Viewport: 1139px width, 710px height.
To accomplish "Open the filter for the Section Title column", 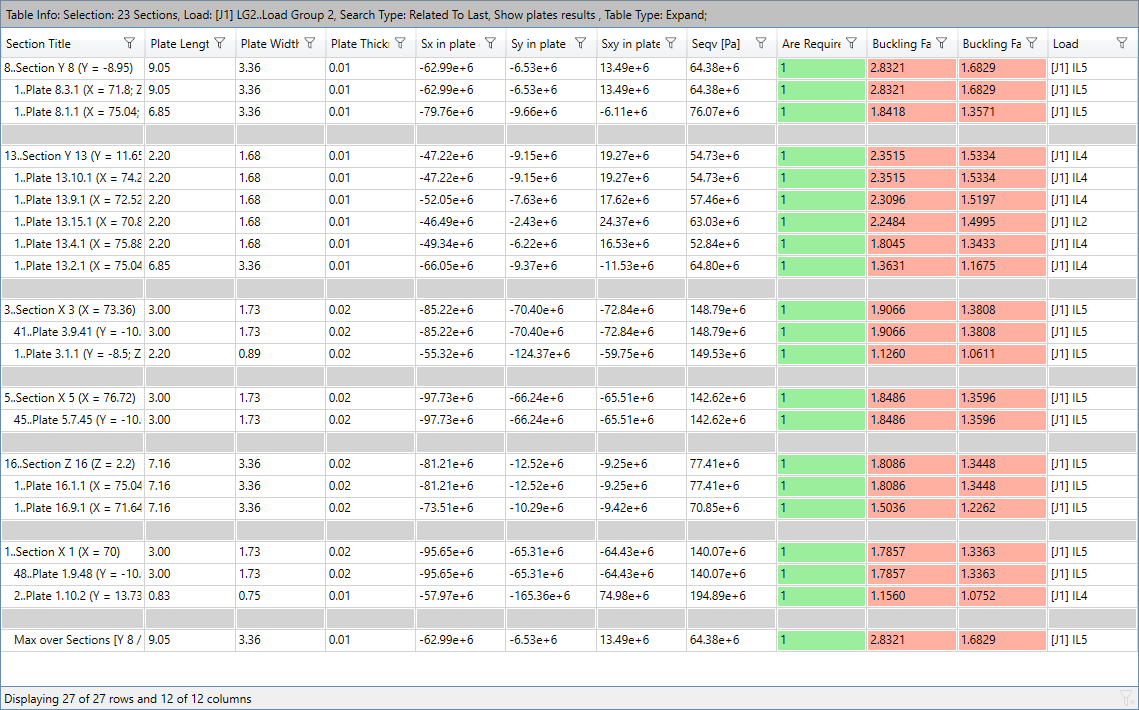I will click(x=129, y=44).
